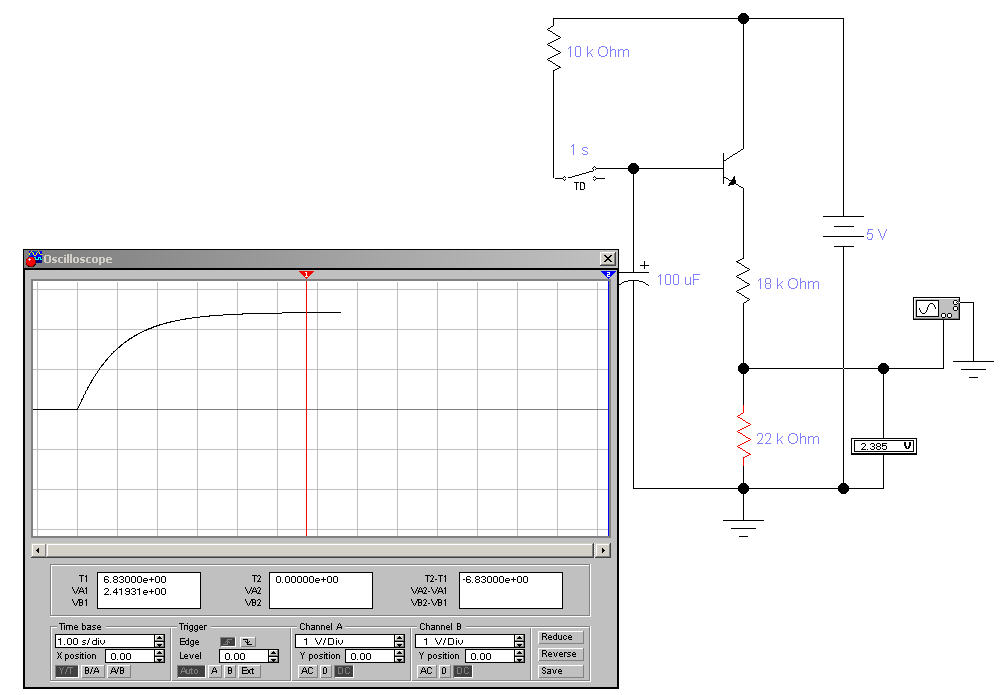
Task: Select the 18 k Ohm resistor symbol
Action: click(743, 281)
